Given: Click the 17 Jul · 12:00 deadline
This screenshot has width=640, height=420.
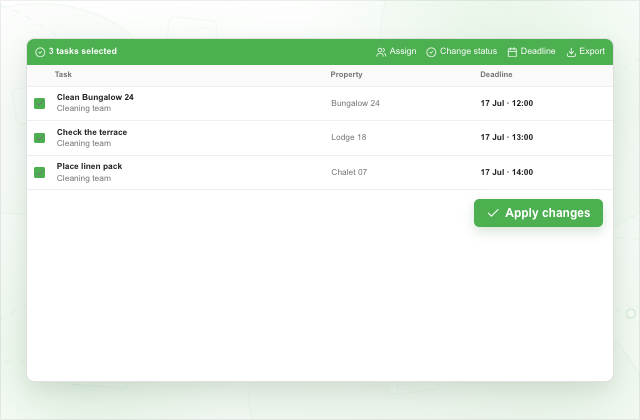Looking at the screenshot, I should [507, 103].
